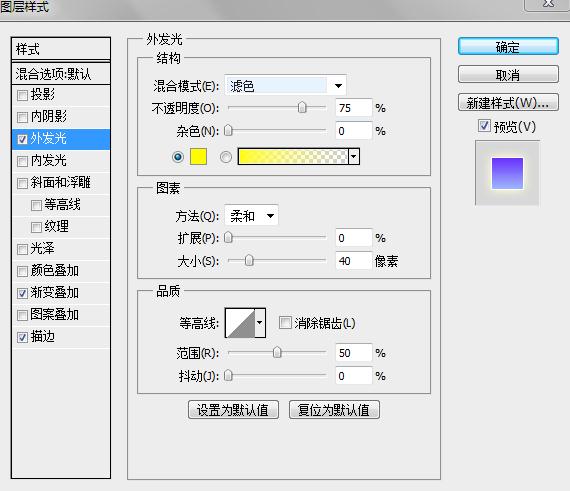Enable the 等高线 sub-option checkbox in styles list
This screenshot has width=570, height=491.
[x=36, y=205]
